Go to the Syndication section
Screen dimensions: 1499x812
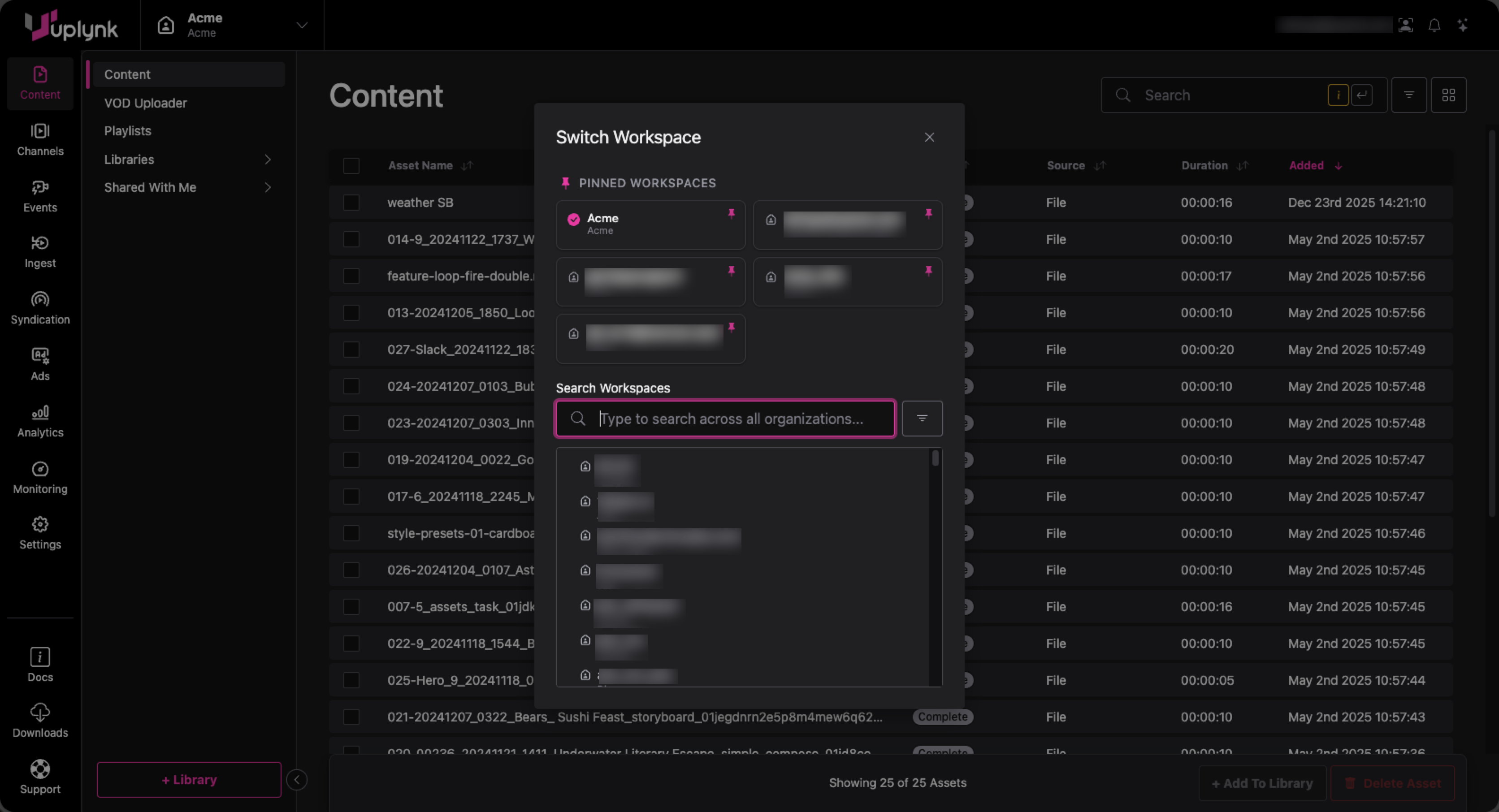click(x=39, y=308)
